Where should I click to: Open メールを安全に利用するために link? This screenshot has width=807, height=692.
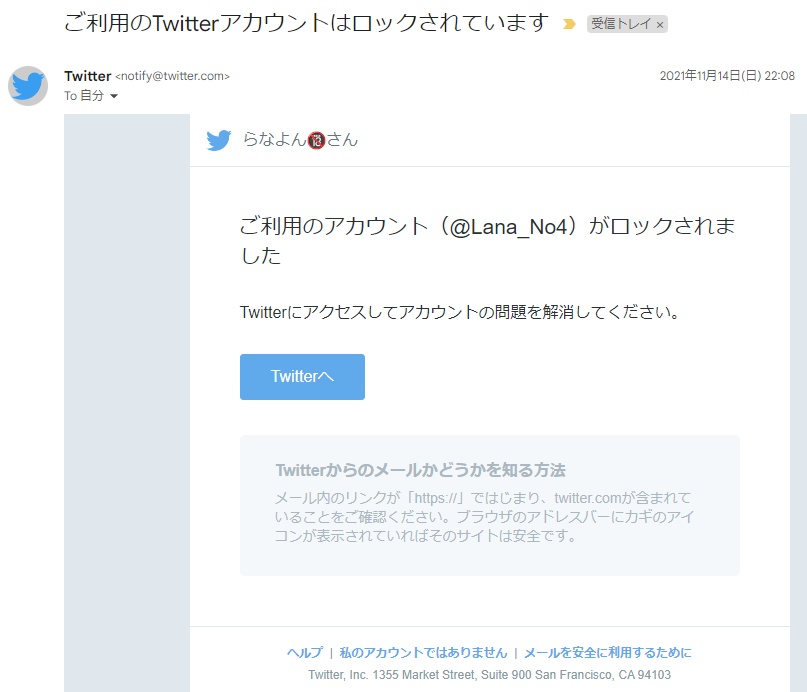click(607, 652)
